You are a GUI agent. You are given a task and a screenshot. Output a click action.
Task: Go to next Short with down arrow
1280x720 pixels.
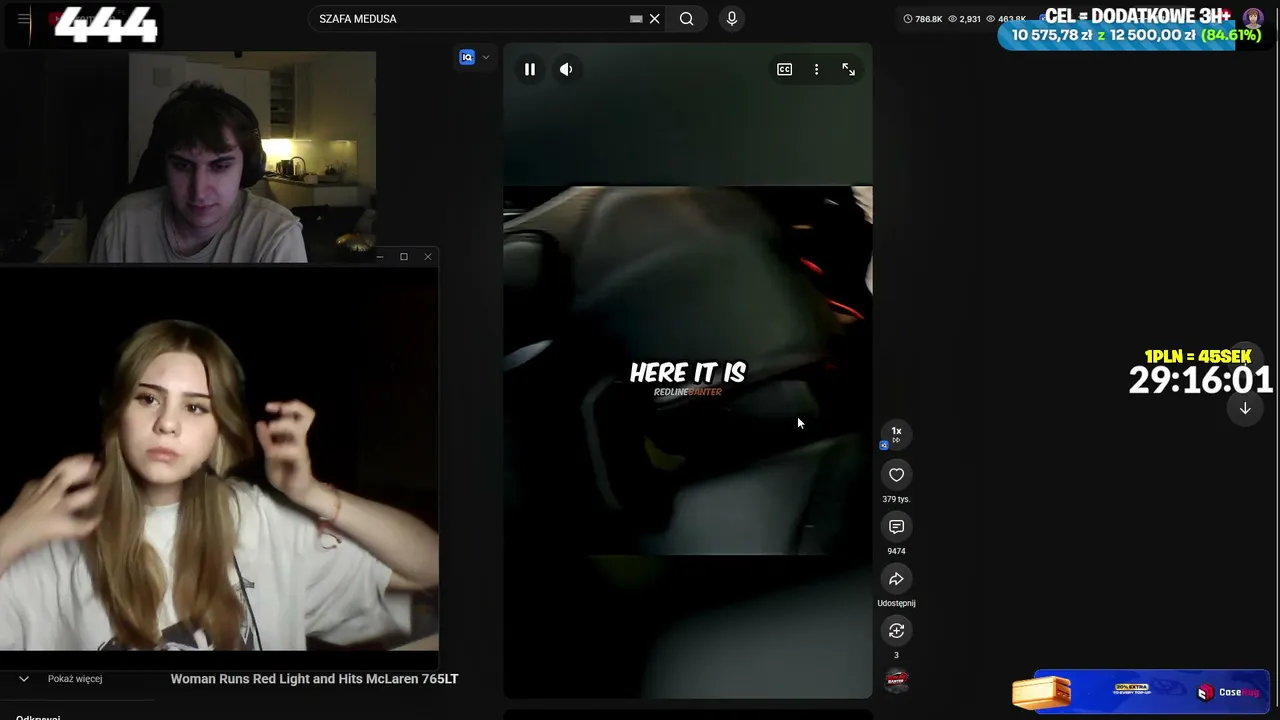(x=1245, y=408)
